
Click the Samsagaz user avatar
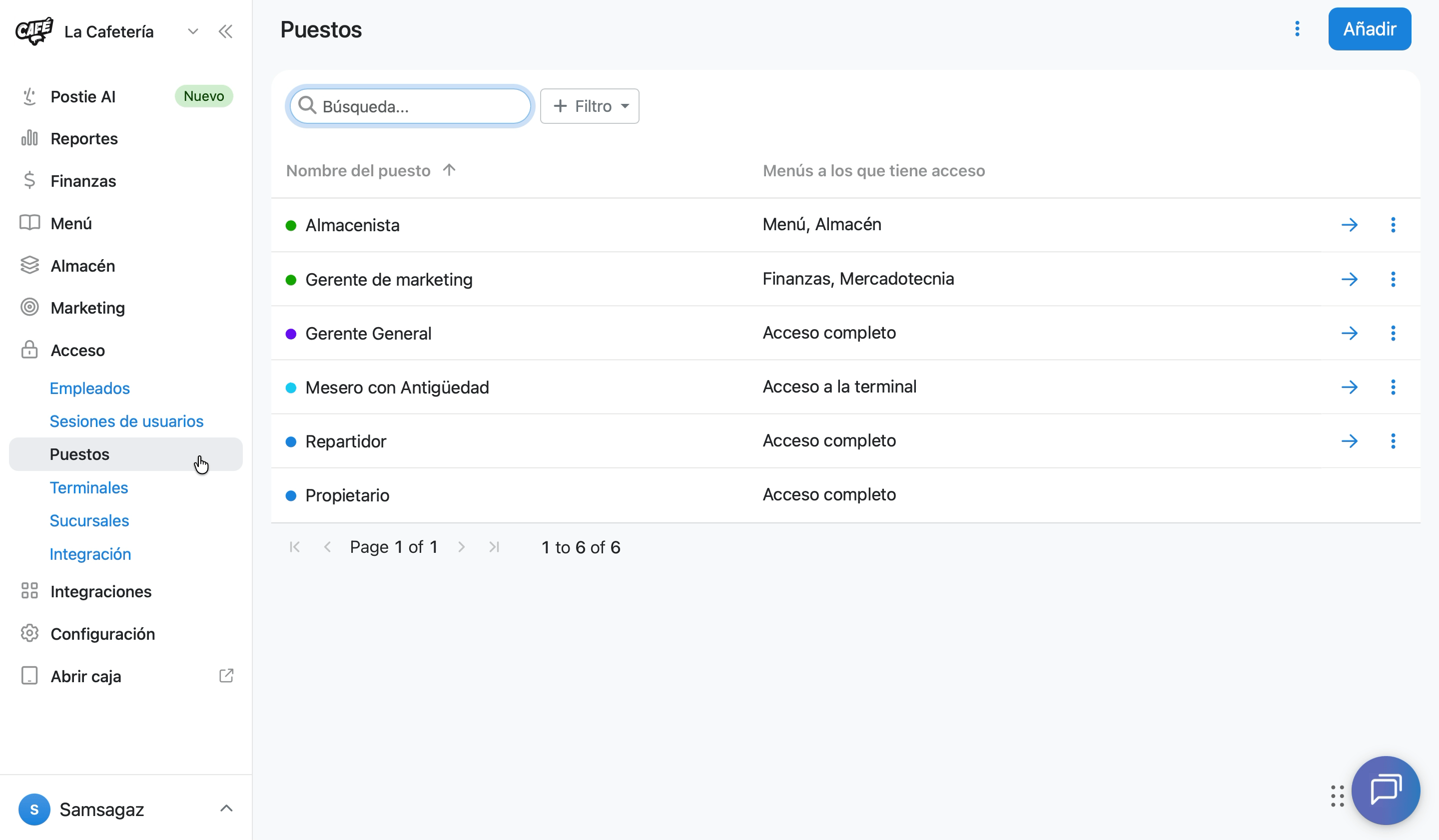pos(34,809)
